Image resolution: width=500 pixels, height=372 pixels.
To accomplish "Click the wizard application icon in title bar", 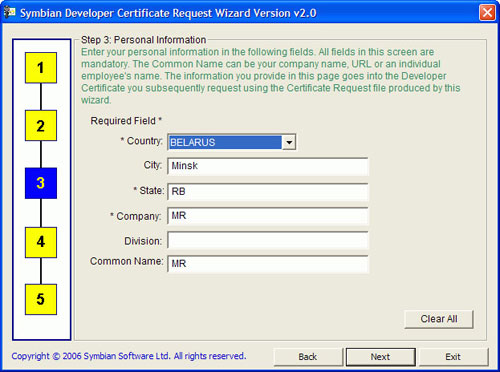I will (x=10, y=13).
